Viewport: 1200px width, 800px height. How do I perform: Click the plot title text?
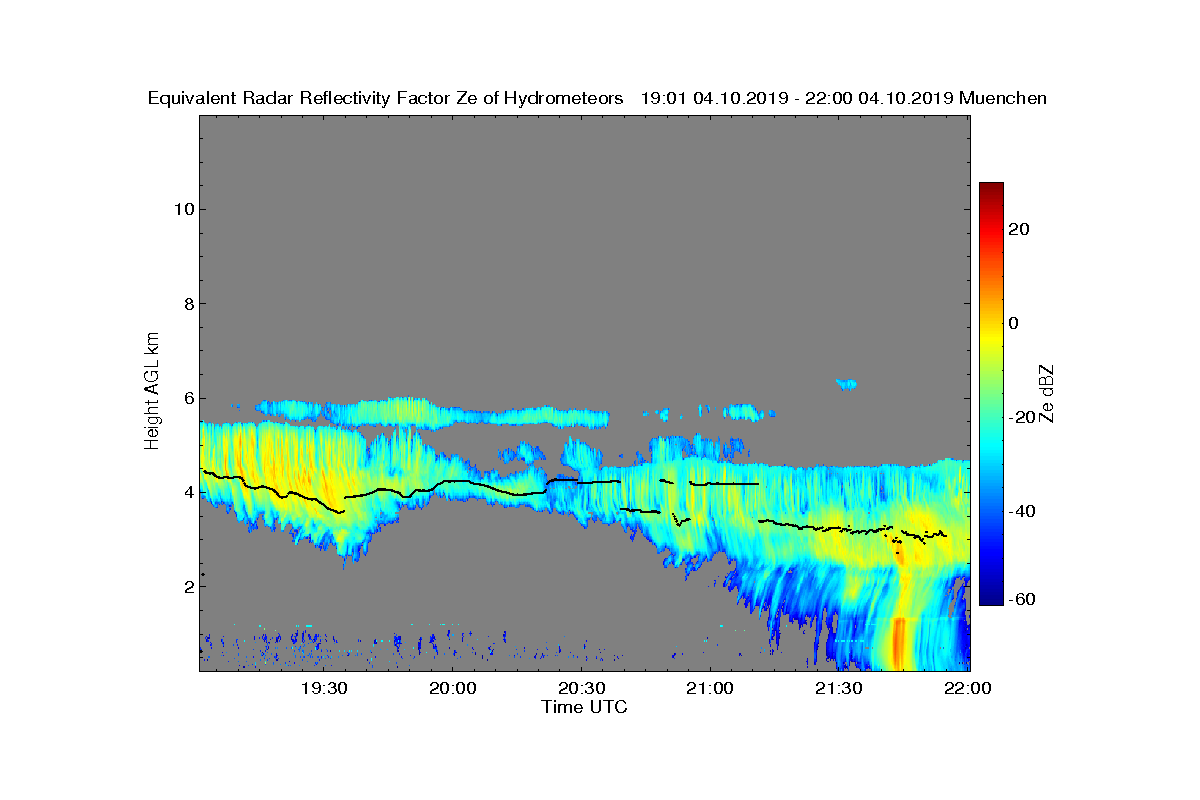[597, 98]
